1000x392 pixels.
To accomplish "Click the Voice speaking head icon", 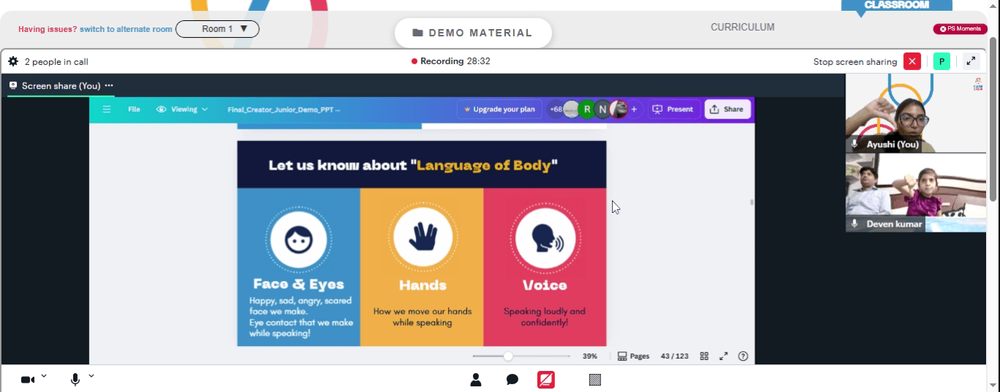I will [x=545, y=239].
